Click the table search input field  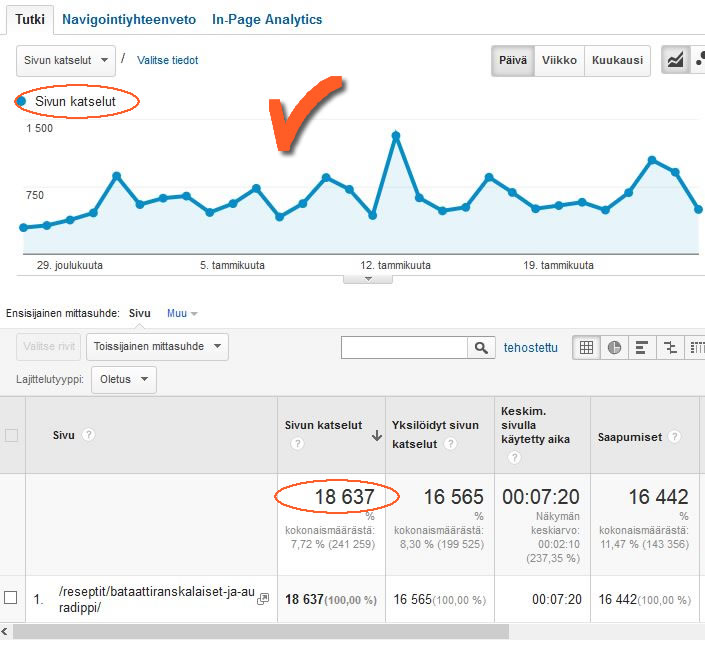tap(404, 347)
